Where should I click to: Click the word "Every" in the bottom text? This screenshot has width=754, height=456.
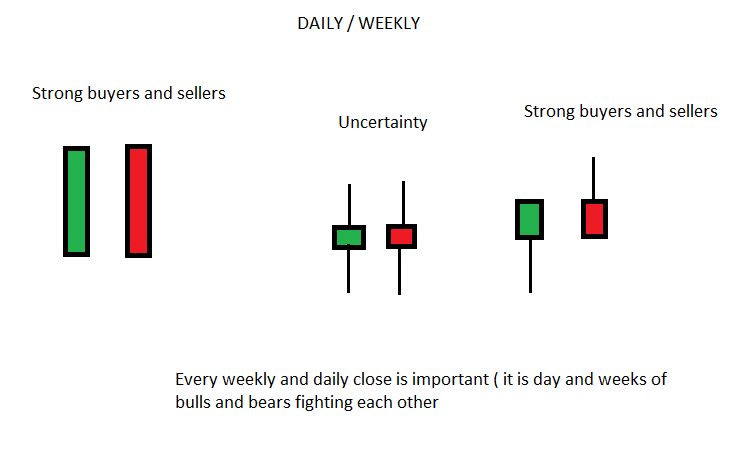pyautogui.click(x=195, y=381)
